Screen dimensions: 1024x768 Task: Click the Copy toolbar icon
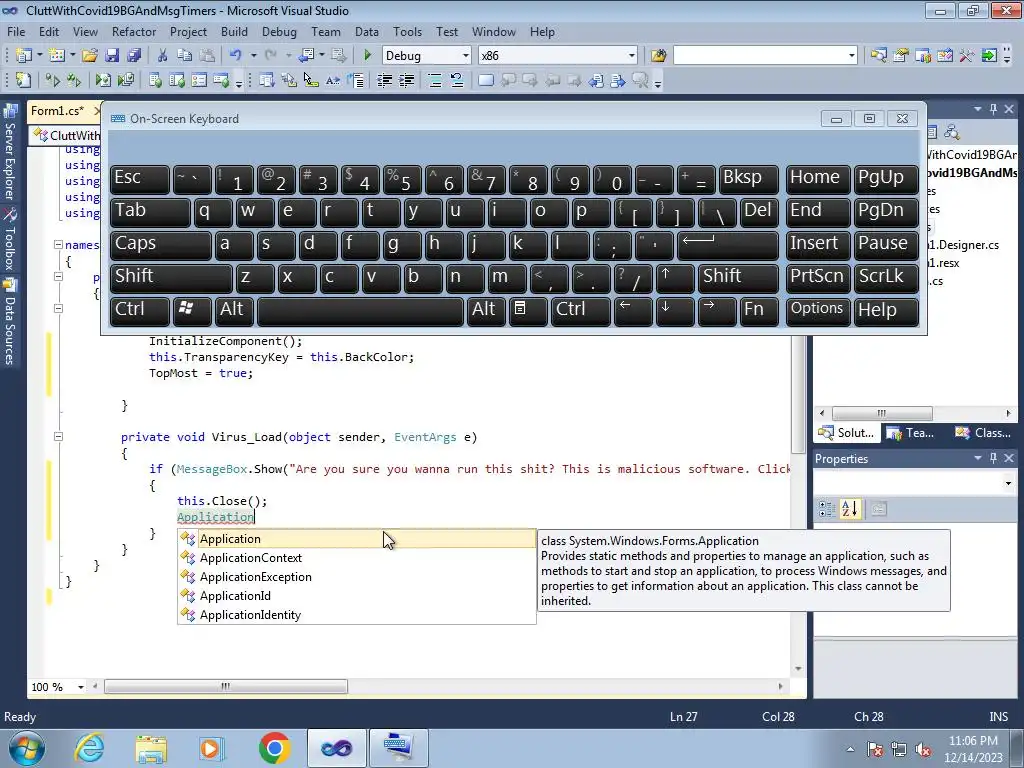185,56
